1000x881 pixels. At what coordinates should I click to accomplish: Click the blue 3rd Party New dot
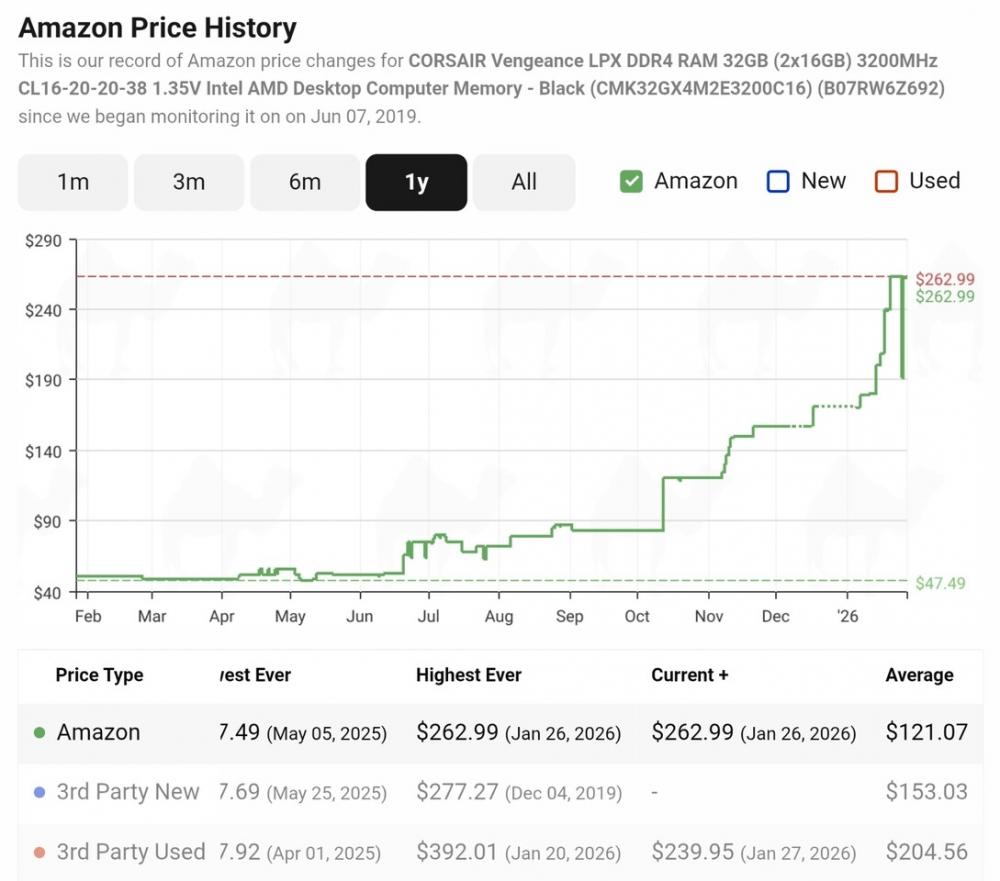click(x=40, y=793)
